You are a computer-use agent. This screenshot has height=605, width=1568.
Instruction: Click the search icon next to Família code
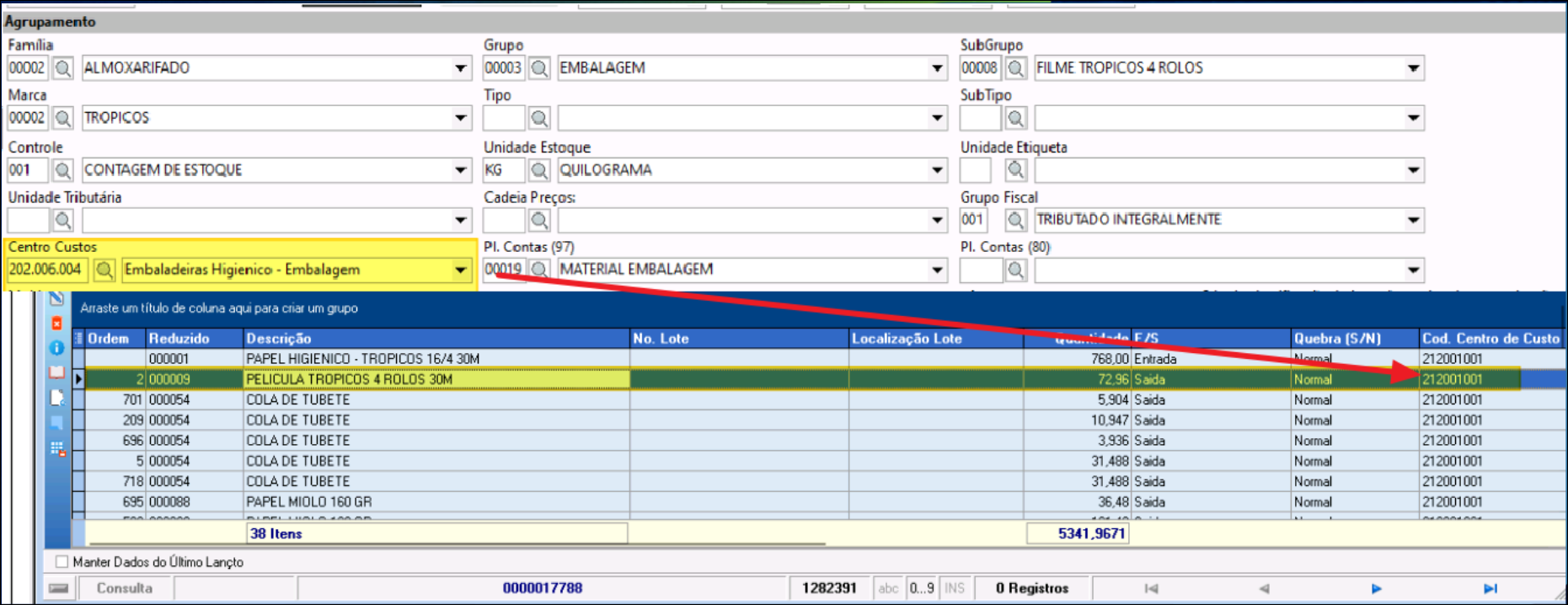pos(63,68)
